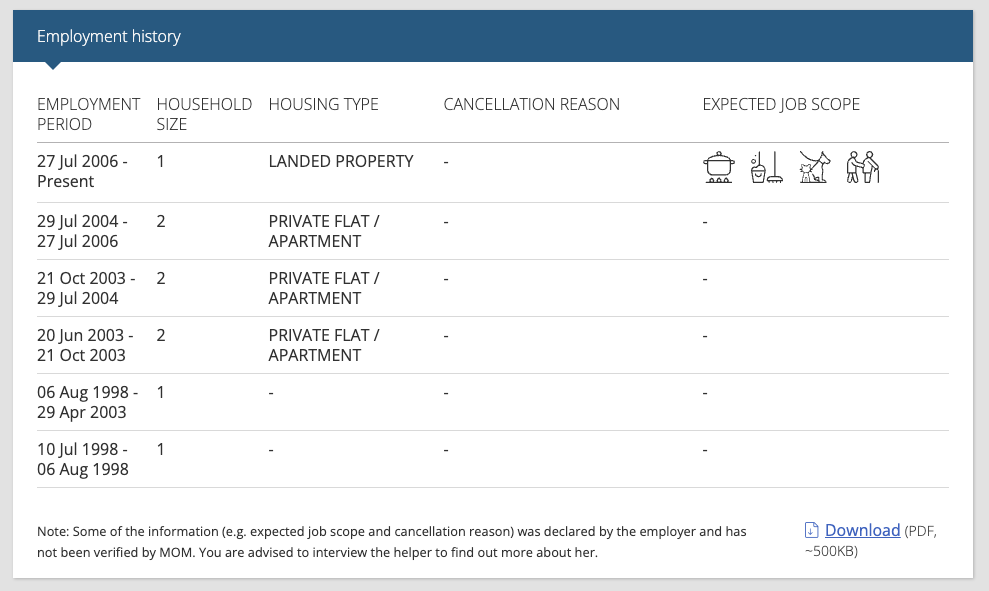Screen dimensions: 989x591
Task: Click the Employment history header bar
Action: point(493,36)
